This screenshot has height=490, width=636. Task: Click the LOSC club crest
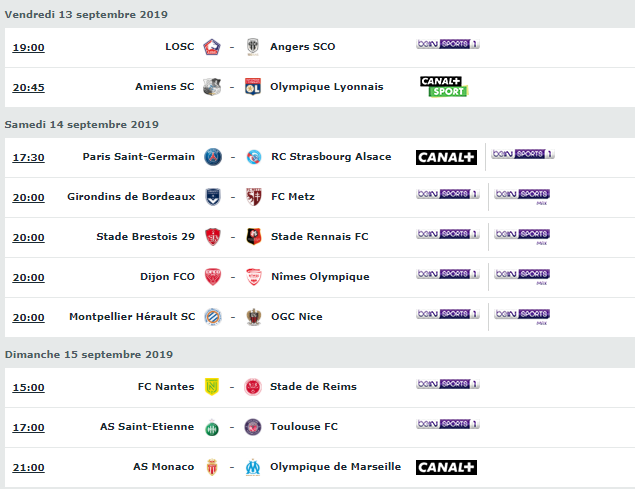coord(212,47)
